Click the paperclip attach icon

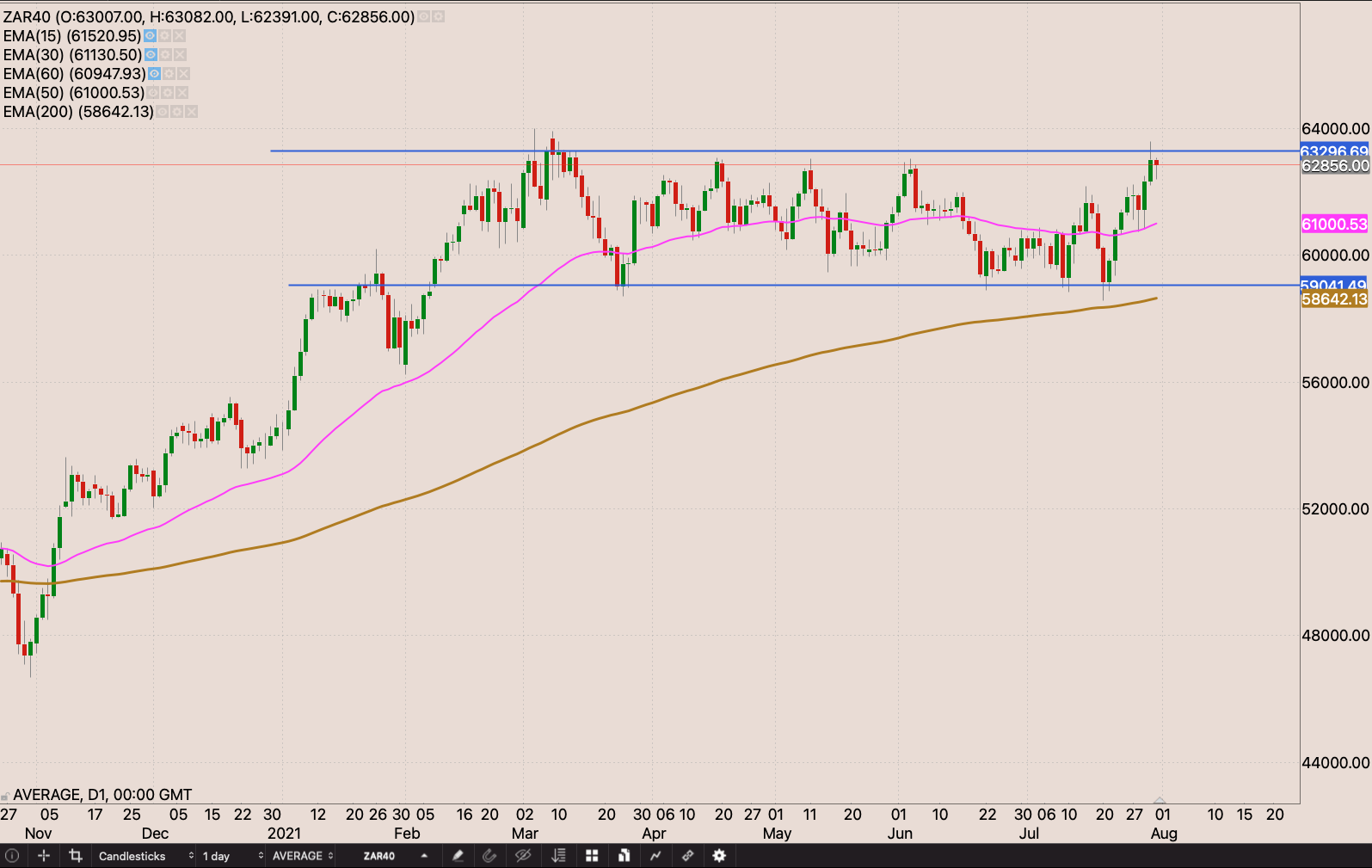pyautogui.click(x=489, y=855)
